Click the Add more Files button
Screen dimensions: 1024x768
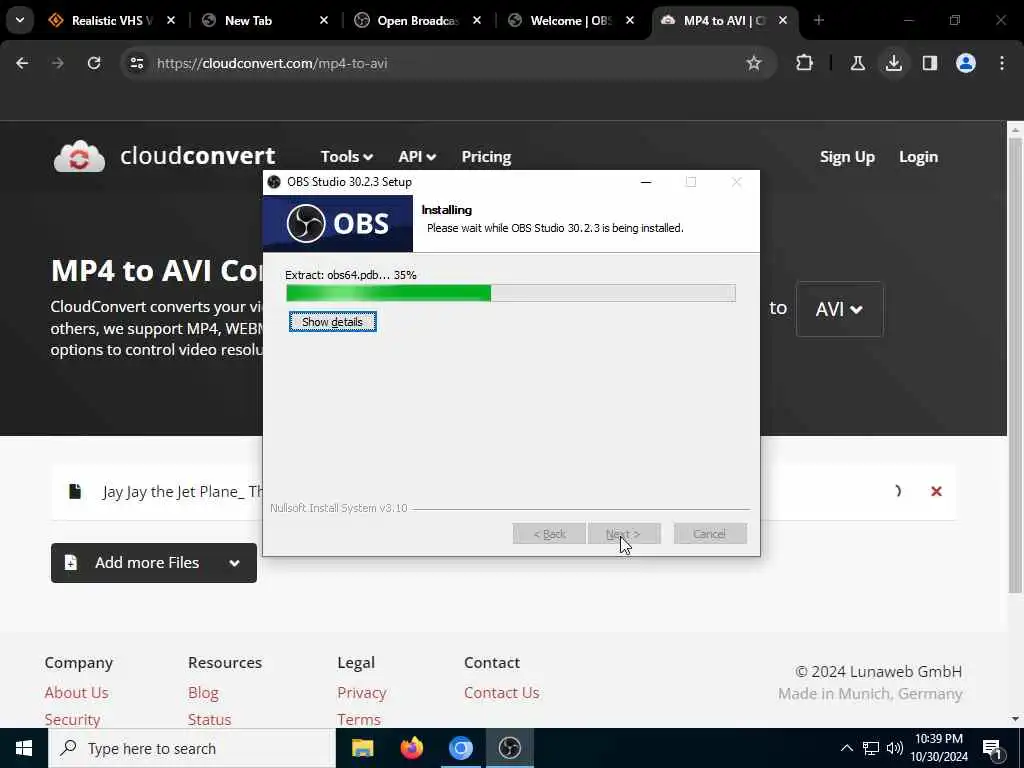tap(153, 563)
